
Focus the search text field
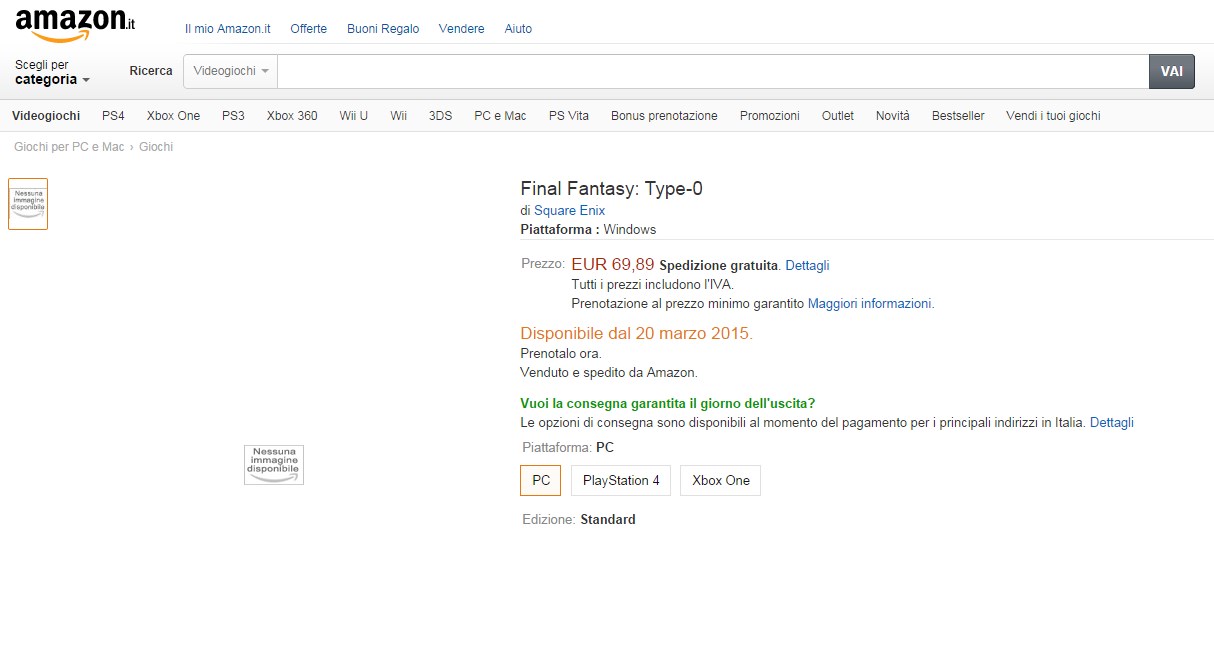tap(713, 72)
